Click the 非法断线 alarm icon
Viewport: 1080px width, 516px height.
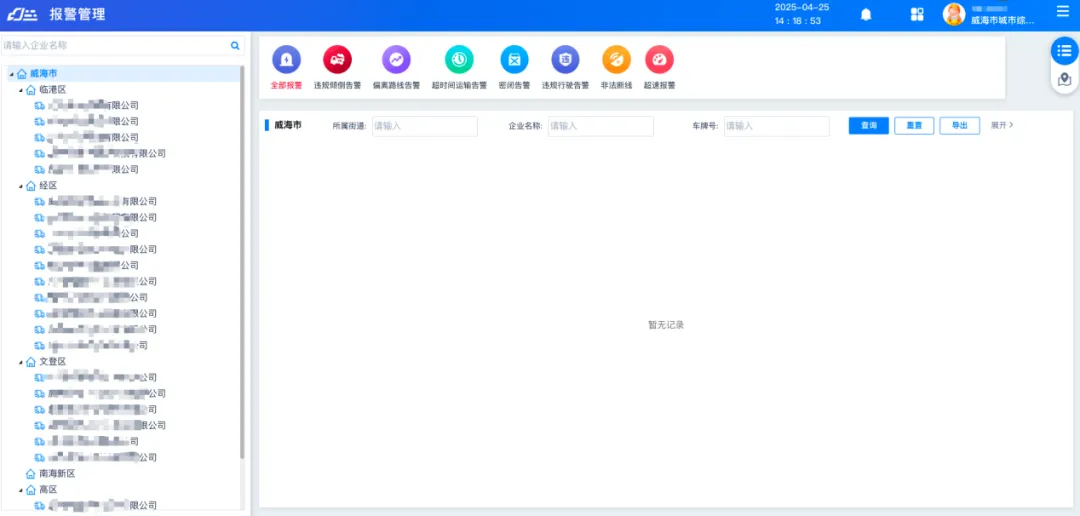tap(616, 60)
